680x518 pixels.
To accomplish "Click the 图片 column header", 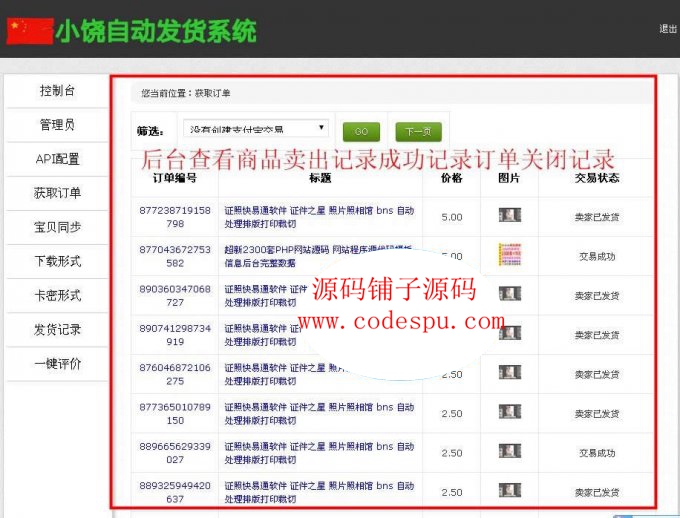I will tap(509, 178).
